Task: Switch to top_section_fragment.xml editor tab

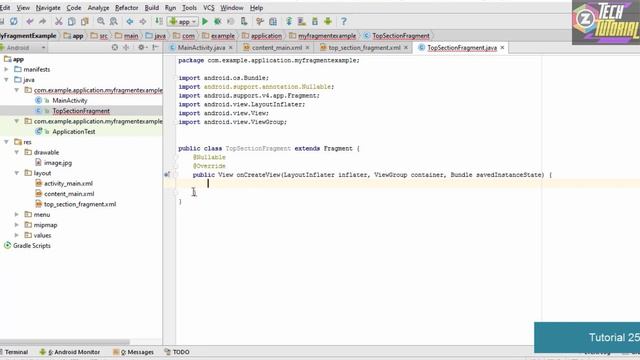Action: tap(364, 48)
